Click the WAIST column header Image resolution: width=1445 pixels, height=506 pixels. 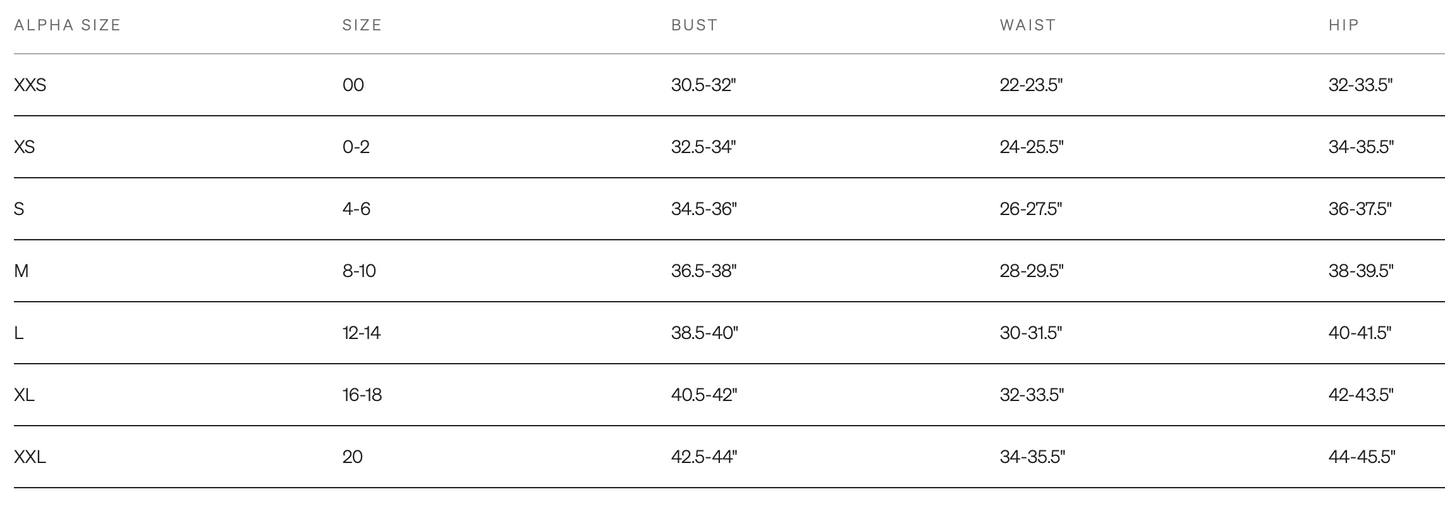click(x=1028, y=25)
